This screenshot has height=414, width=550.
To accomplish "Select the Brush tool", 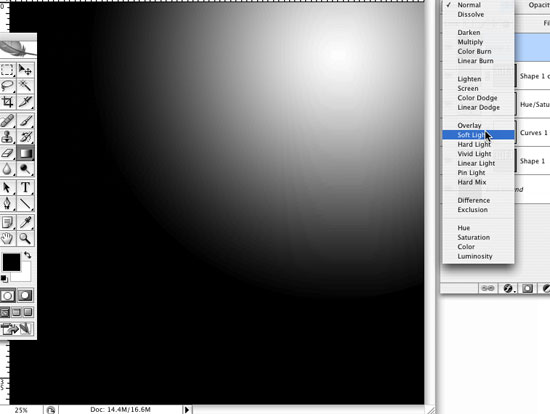I will pos(25,121).
